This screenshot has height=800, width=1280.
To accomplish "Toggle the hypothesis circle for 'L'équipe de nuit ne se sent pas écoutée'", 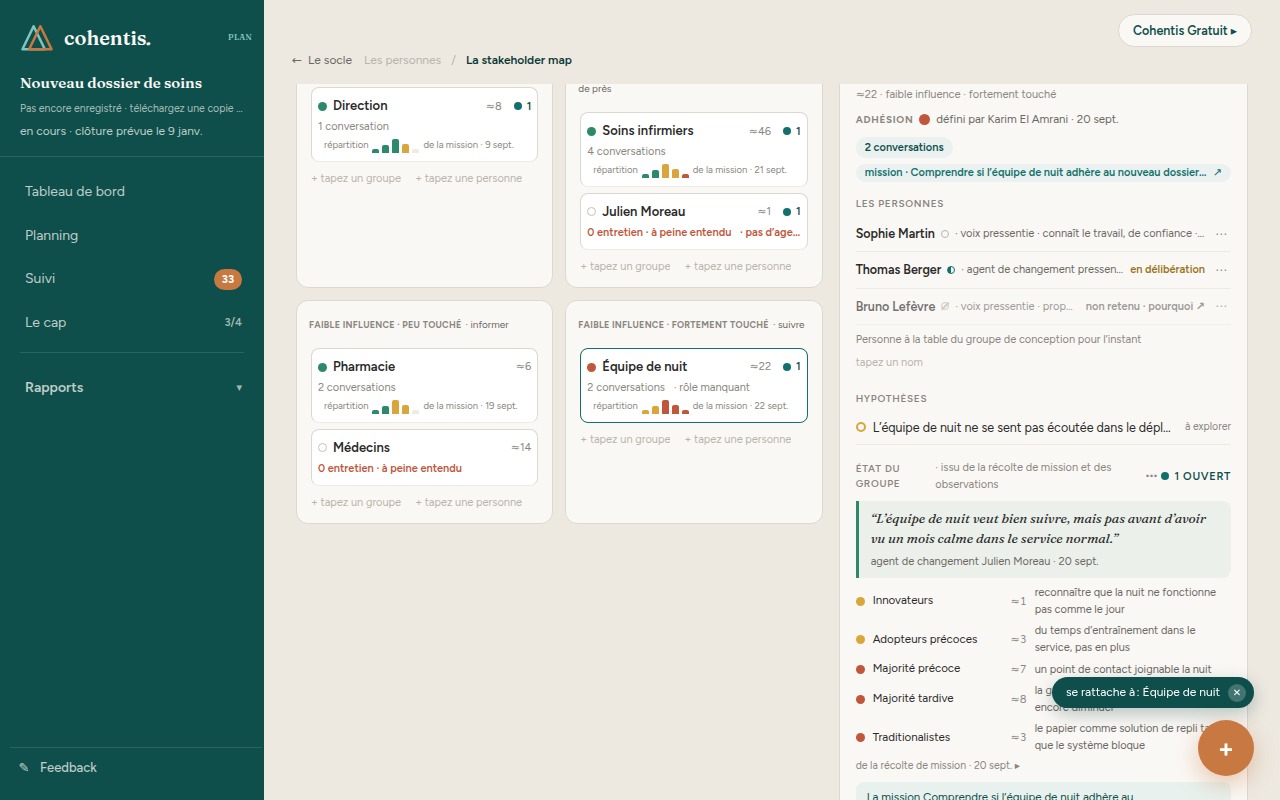I will pos(861,427).
